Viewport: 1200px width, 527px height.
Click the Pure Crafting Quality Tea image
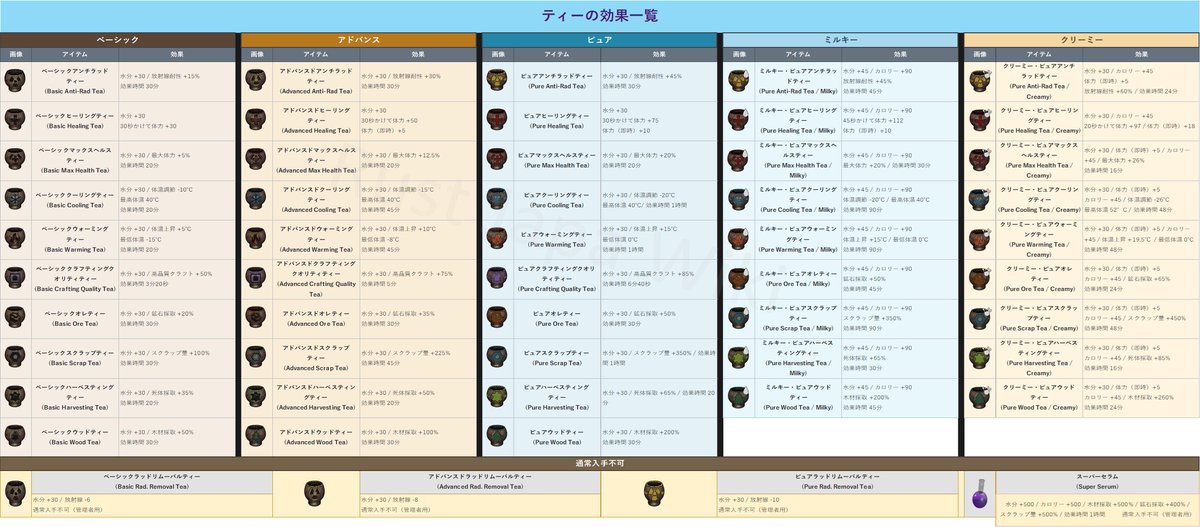tap(496, 277)
